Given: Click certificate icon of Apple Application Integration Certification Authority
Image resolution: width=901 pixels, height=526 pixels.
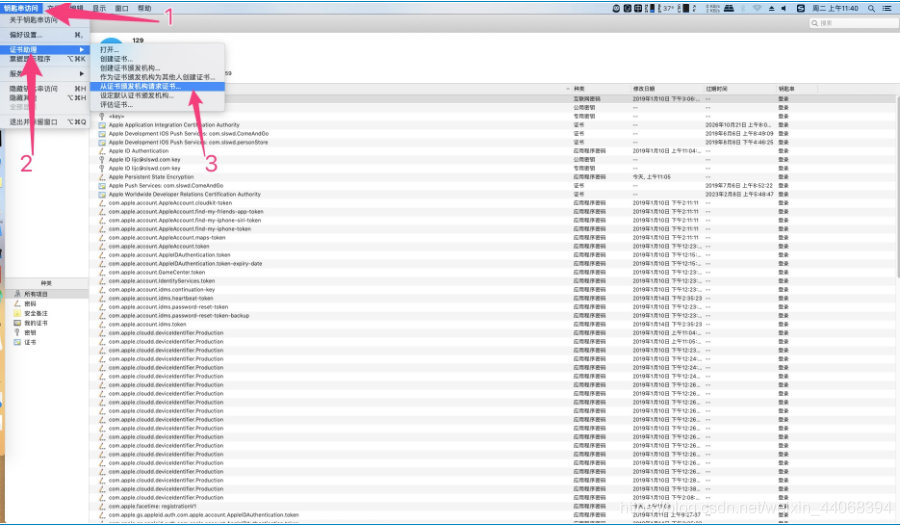Looking at the screenshot, I should (x=102, y=125).
